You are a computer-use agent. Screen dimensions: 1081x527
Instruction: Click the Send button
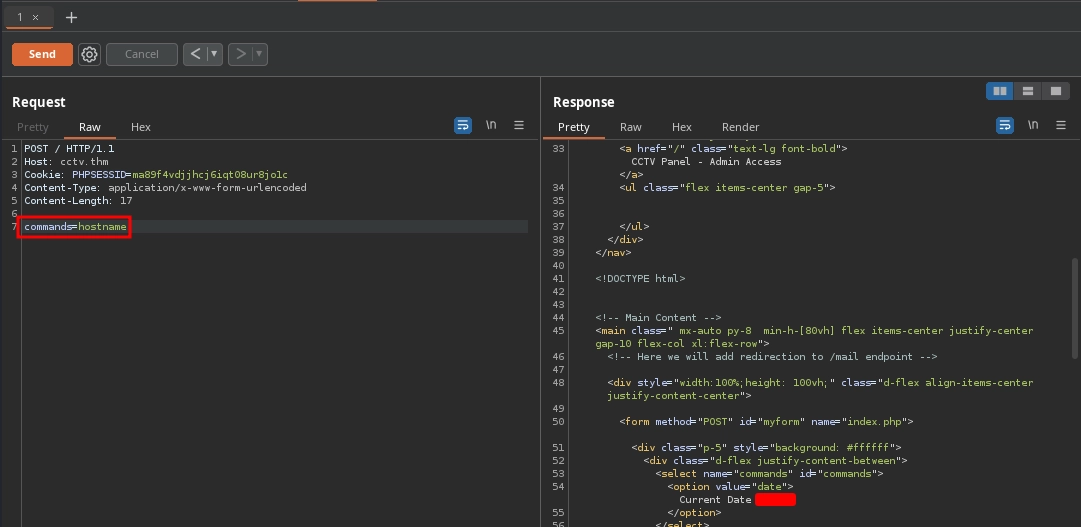tap(42, 54)
